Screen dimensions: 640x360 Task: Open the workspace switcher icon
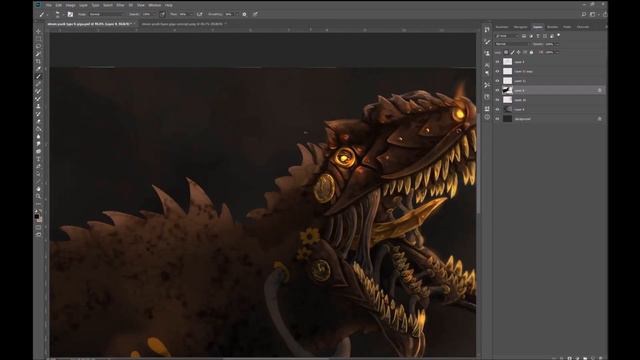[593, 14]
